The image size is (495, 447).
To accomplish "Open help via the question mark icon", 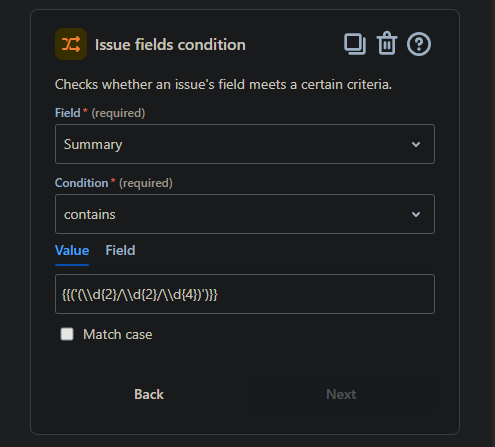I will [x=419, y=44].
